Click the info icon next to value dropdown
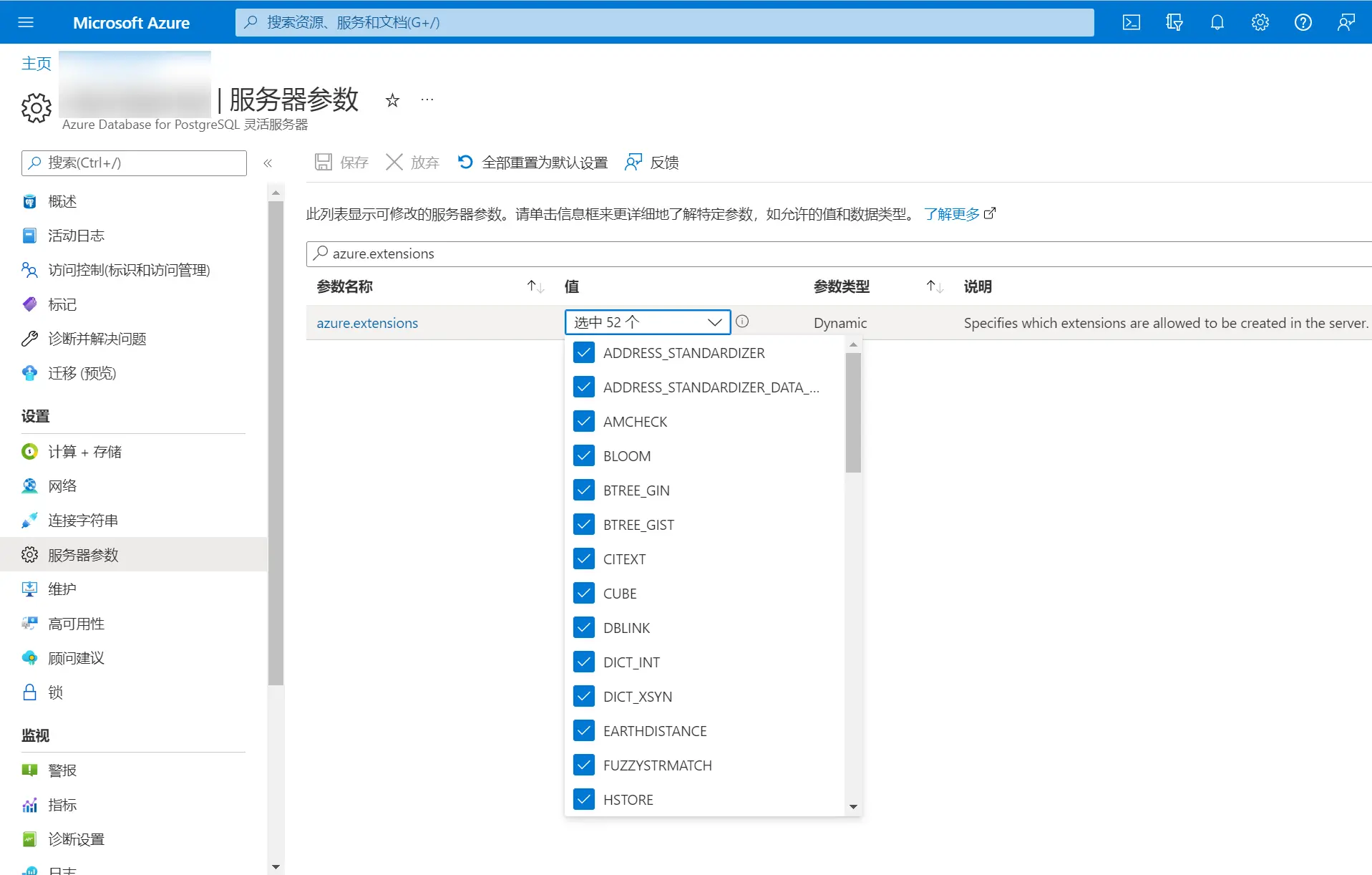The image size is (1372, 875). (742, 322)
